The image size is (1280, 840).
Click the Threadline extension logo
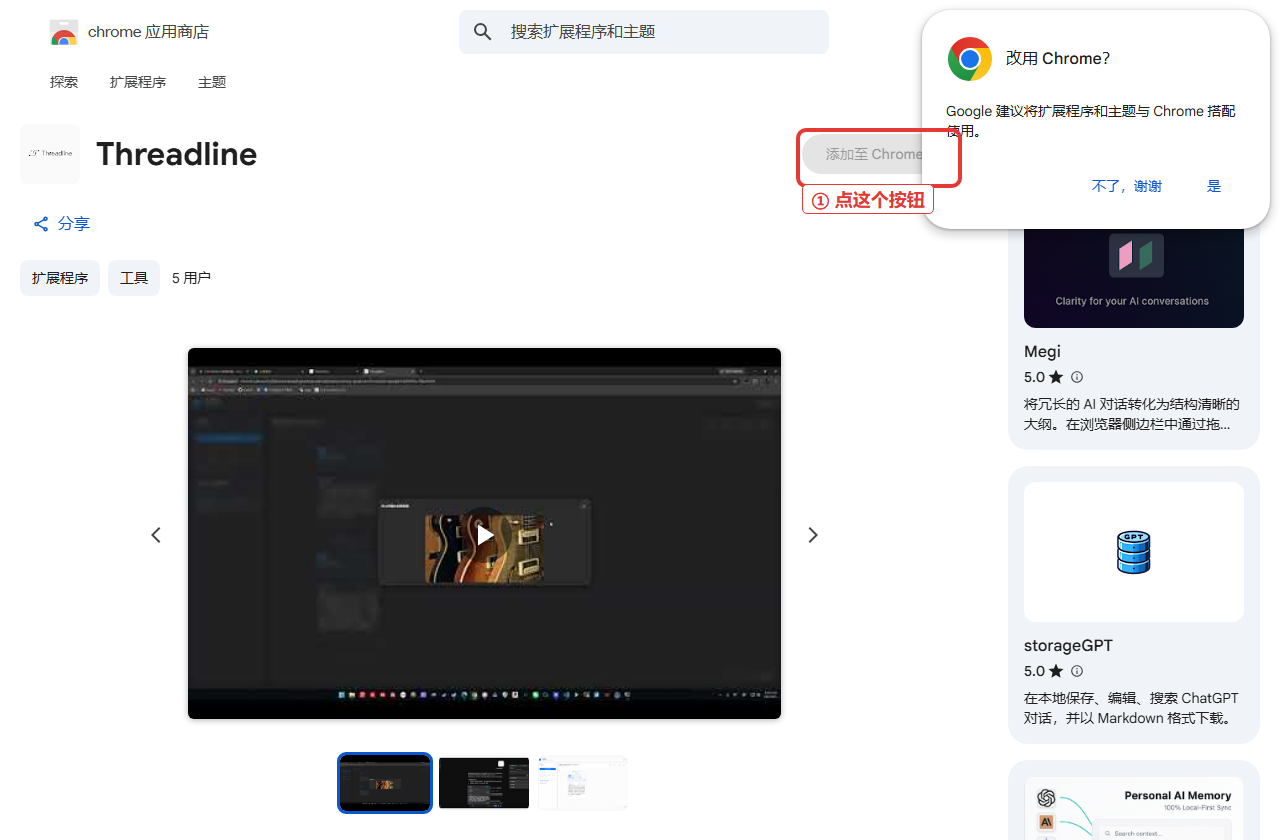pos(50,154)
